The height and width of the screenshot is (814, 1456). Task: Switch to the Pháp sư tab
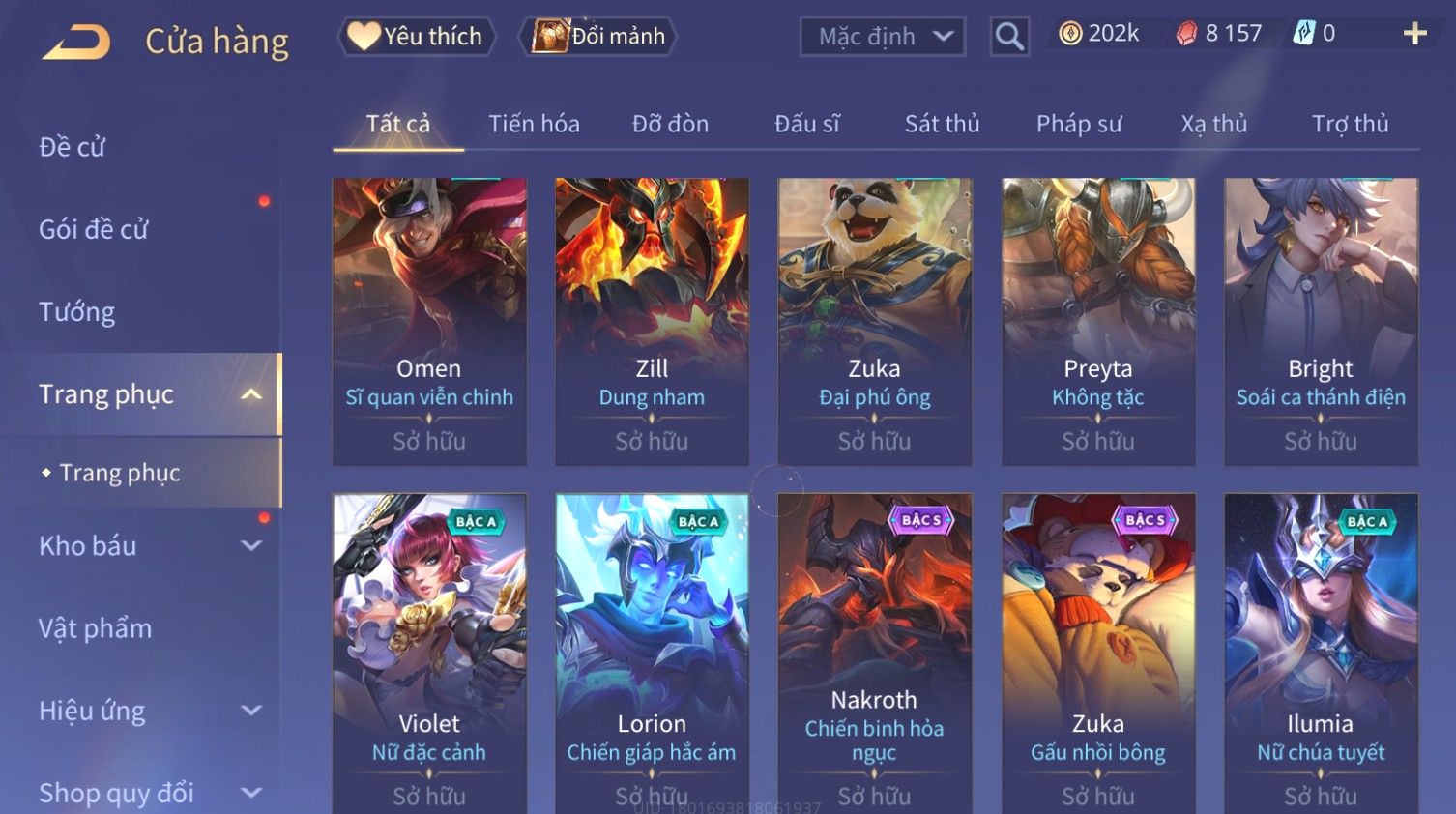point(1079,124)
